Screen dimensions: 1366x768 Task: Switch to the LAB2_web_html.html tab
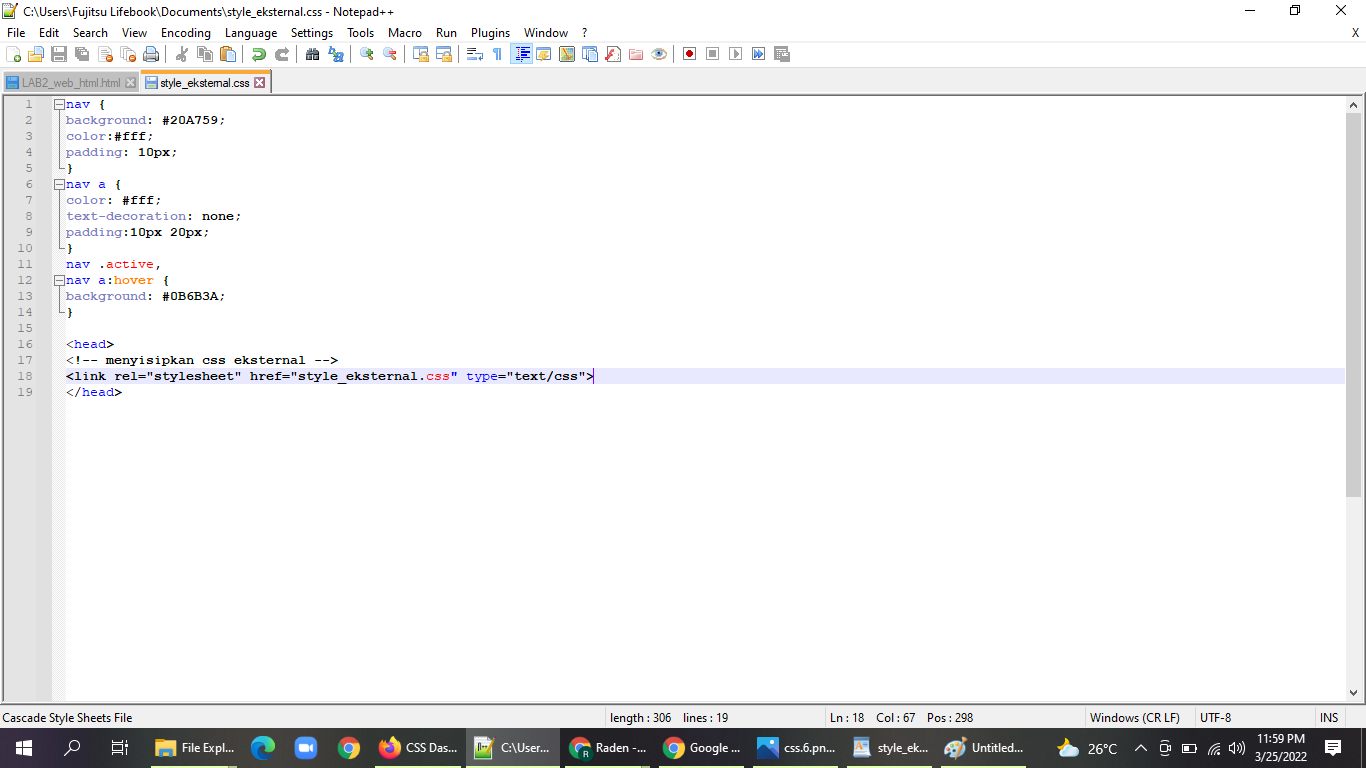(x=71, y=83)
